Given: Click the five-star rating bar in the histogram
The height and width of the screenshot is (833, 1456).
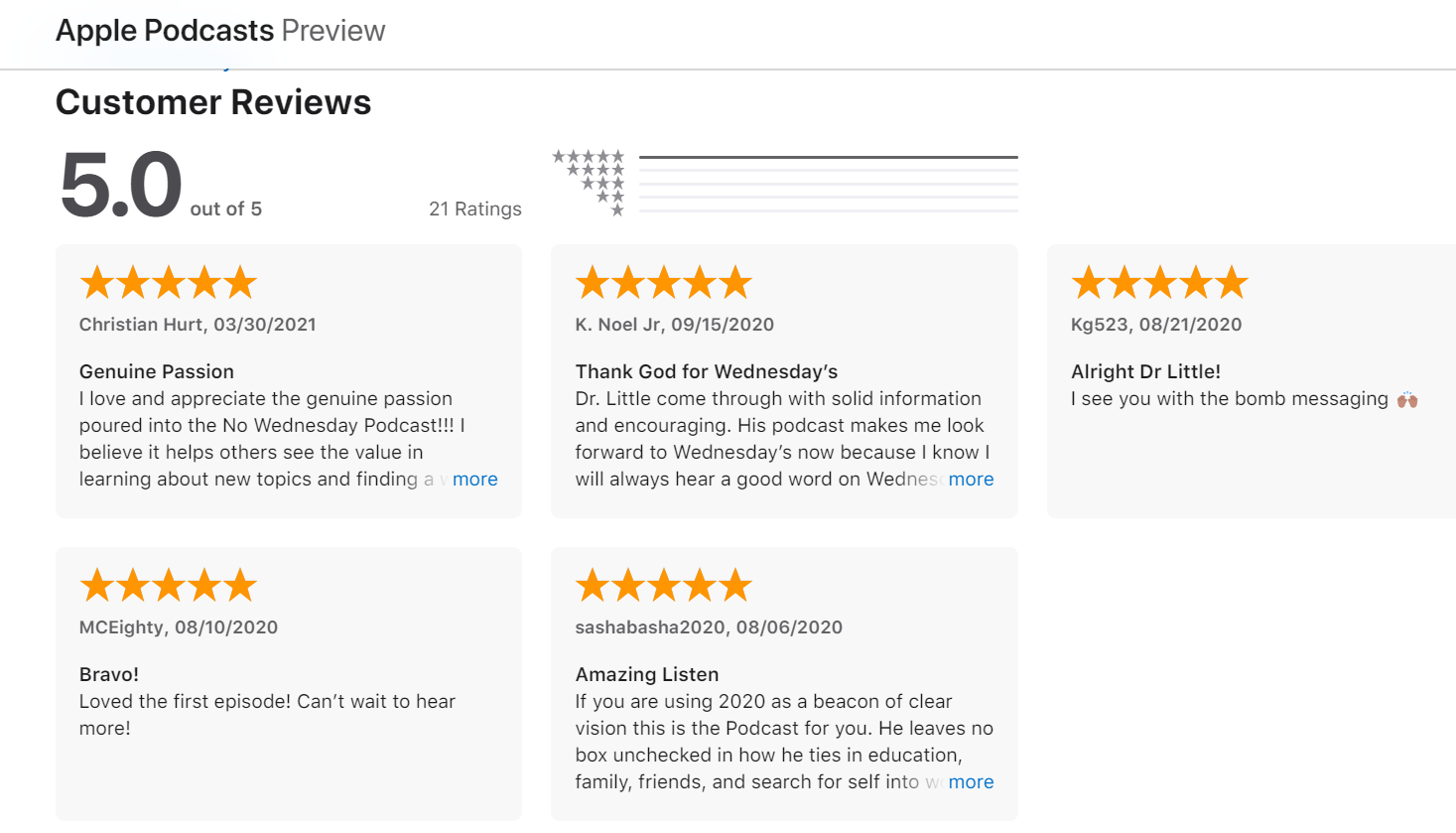Looking at the screenshot, I should [829, 157].
